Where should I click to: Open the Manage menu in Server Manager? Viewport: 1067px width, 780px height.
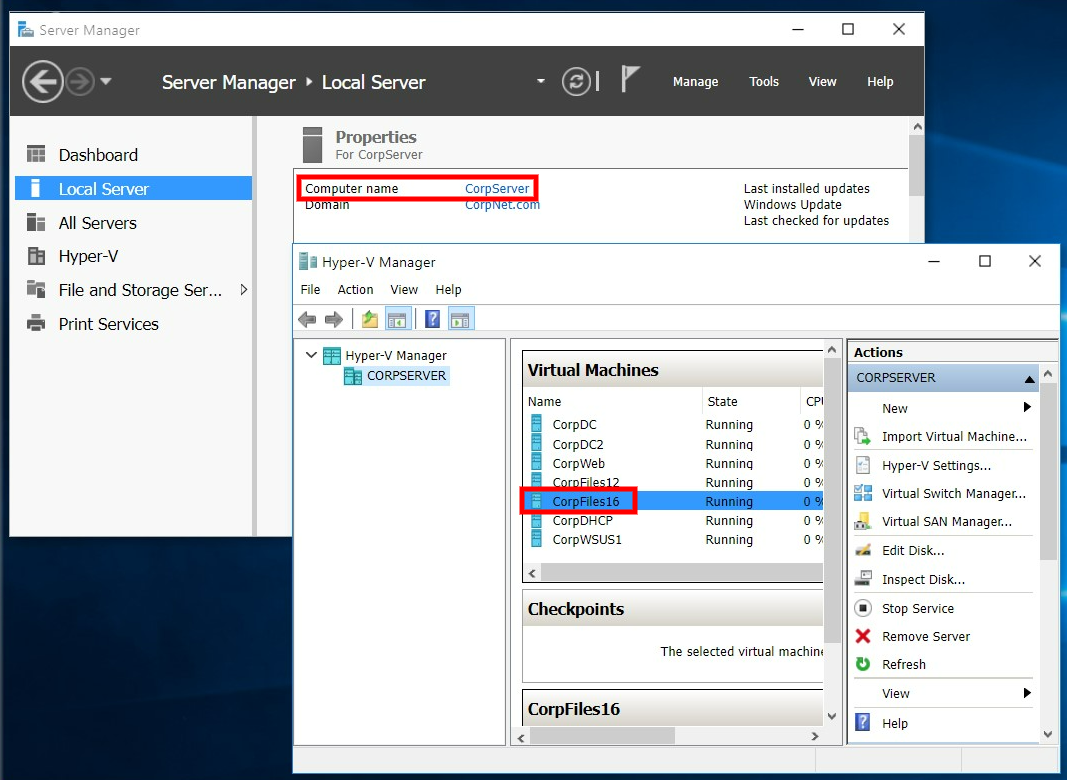click(695, 82)
